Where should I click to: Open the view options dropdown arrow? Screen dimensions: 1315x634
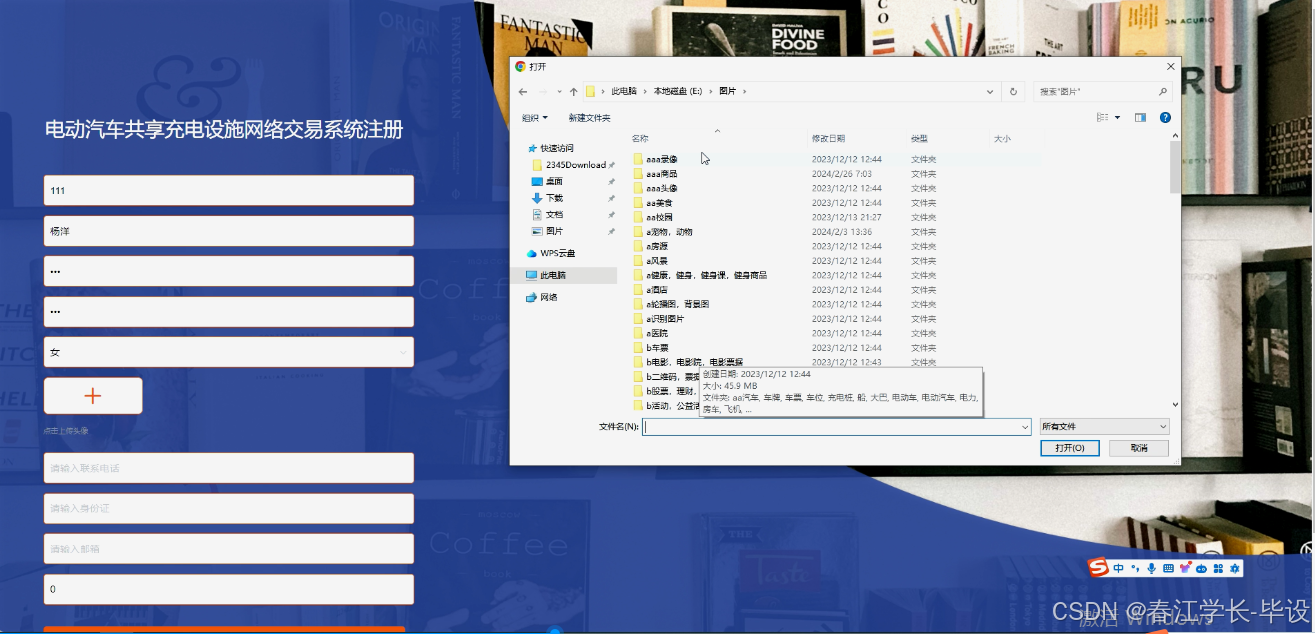[x=1118, y=118]
